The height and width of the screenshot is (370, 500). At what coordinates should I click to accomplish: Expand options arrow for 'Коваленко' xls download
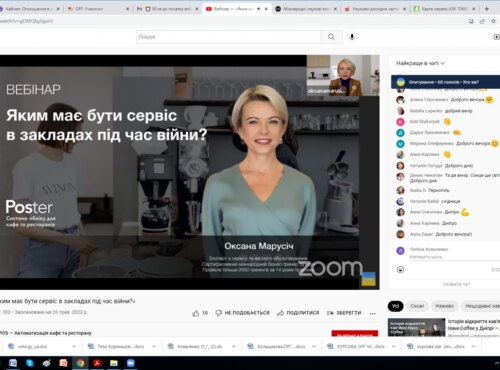point(233,347)
